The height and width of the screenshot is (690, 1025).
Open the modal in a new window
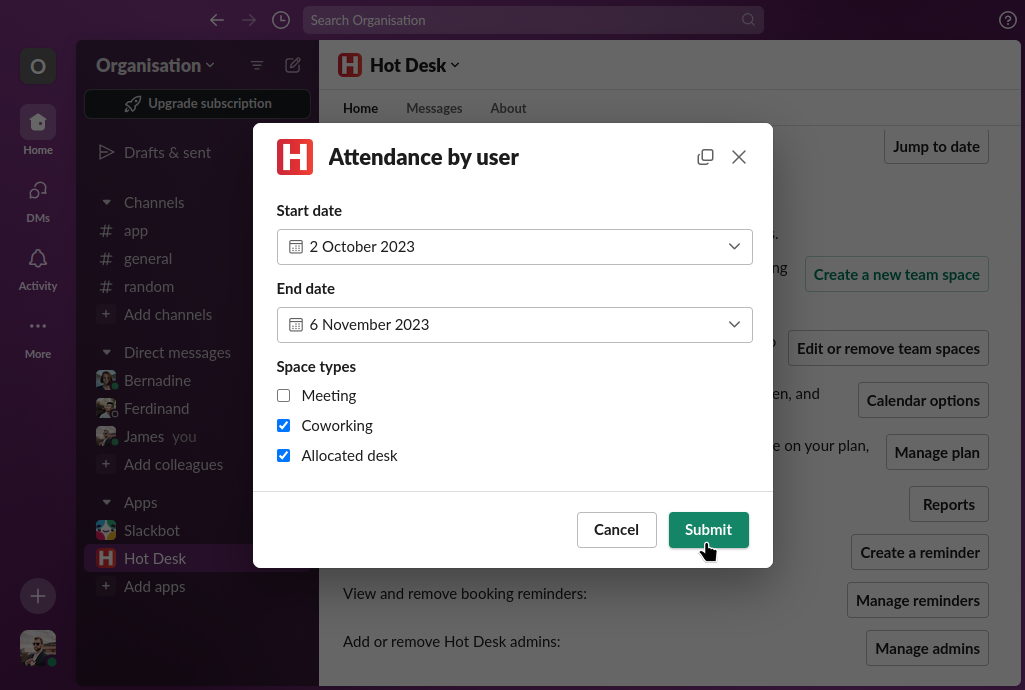(x=705, y=157)
